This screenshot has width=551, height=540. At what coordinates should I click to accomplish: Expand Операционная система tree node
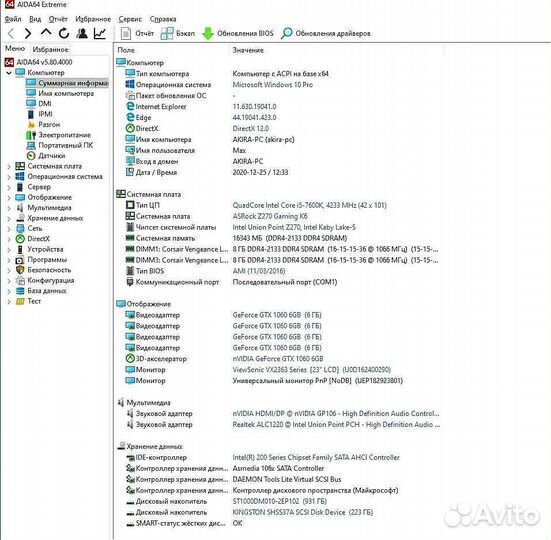pos(9,177)
